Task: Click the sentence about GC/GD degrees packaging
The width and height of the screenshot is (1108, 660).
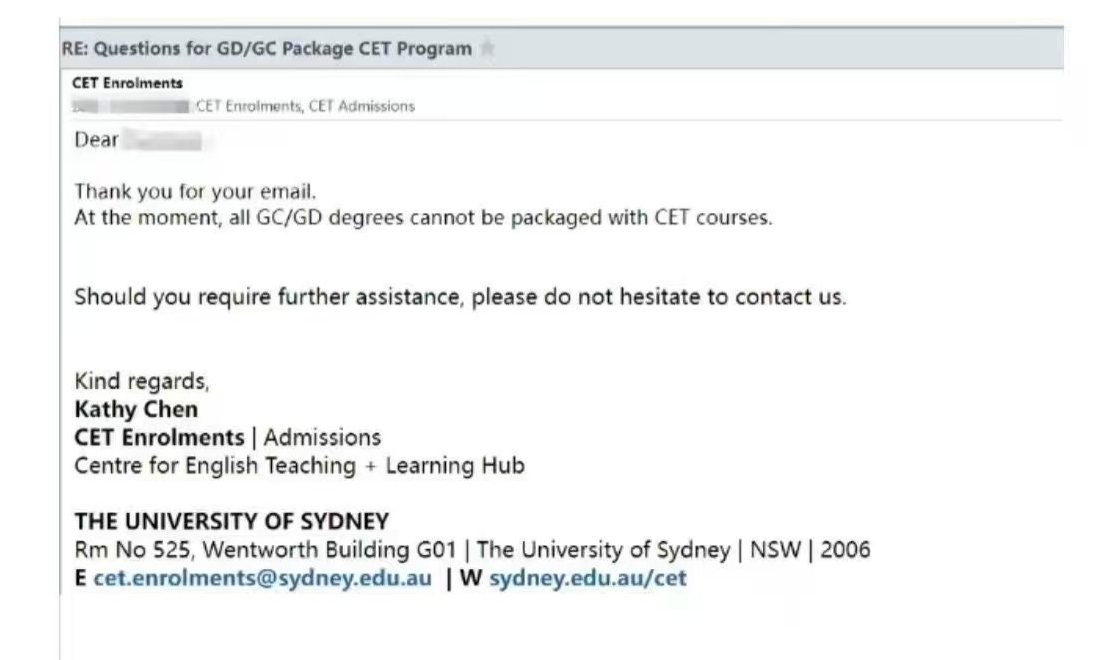Action: tap(423, 218)
